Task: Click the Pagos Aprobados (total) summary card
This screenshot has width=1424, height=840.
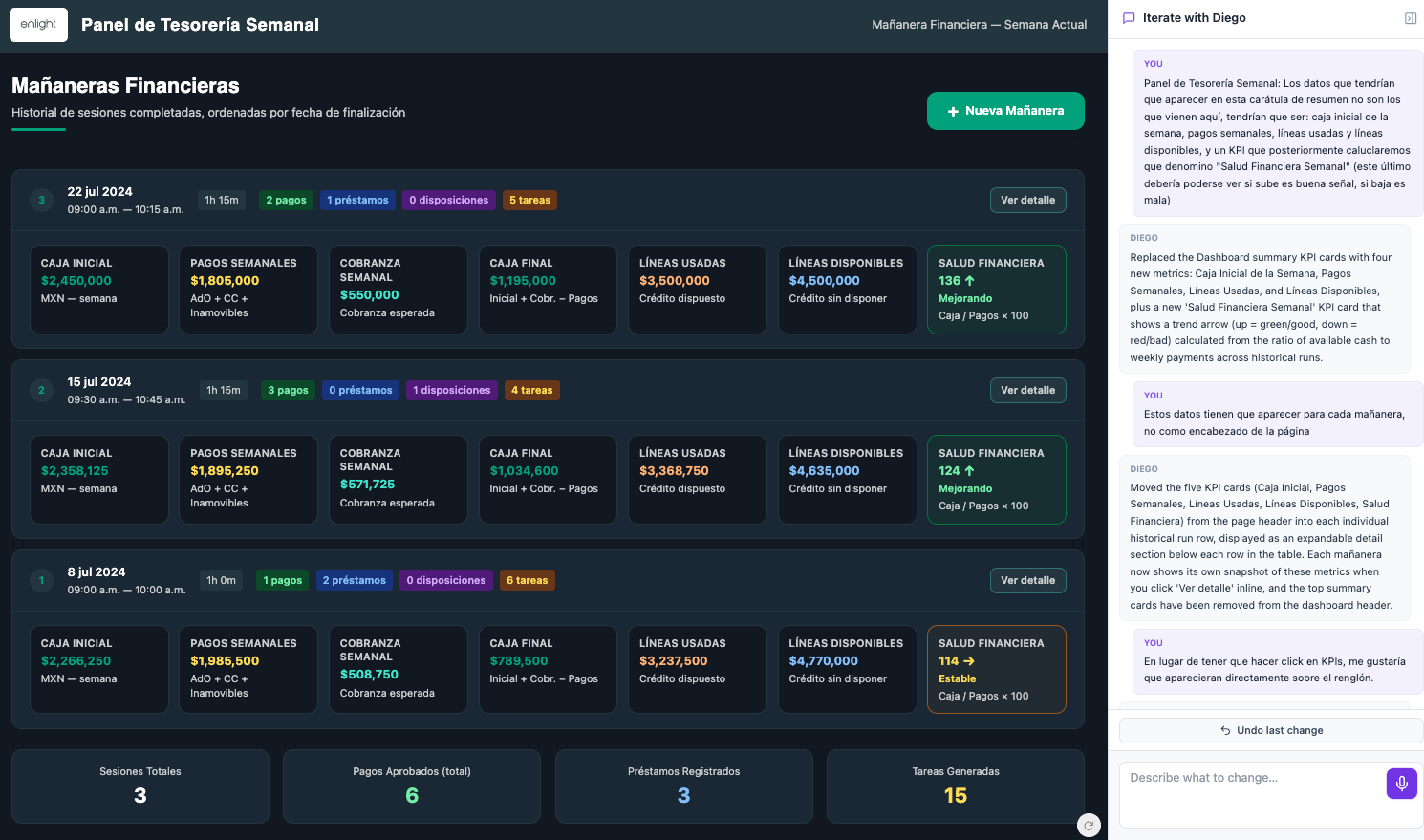Action: [412, 786]
